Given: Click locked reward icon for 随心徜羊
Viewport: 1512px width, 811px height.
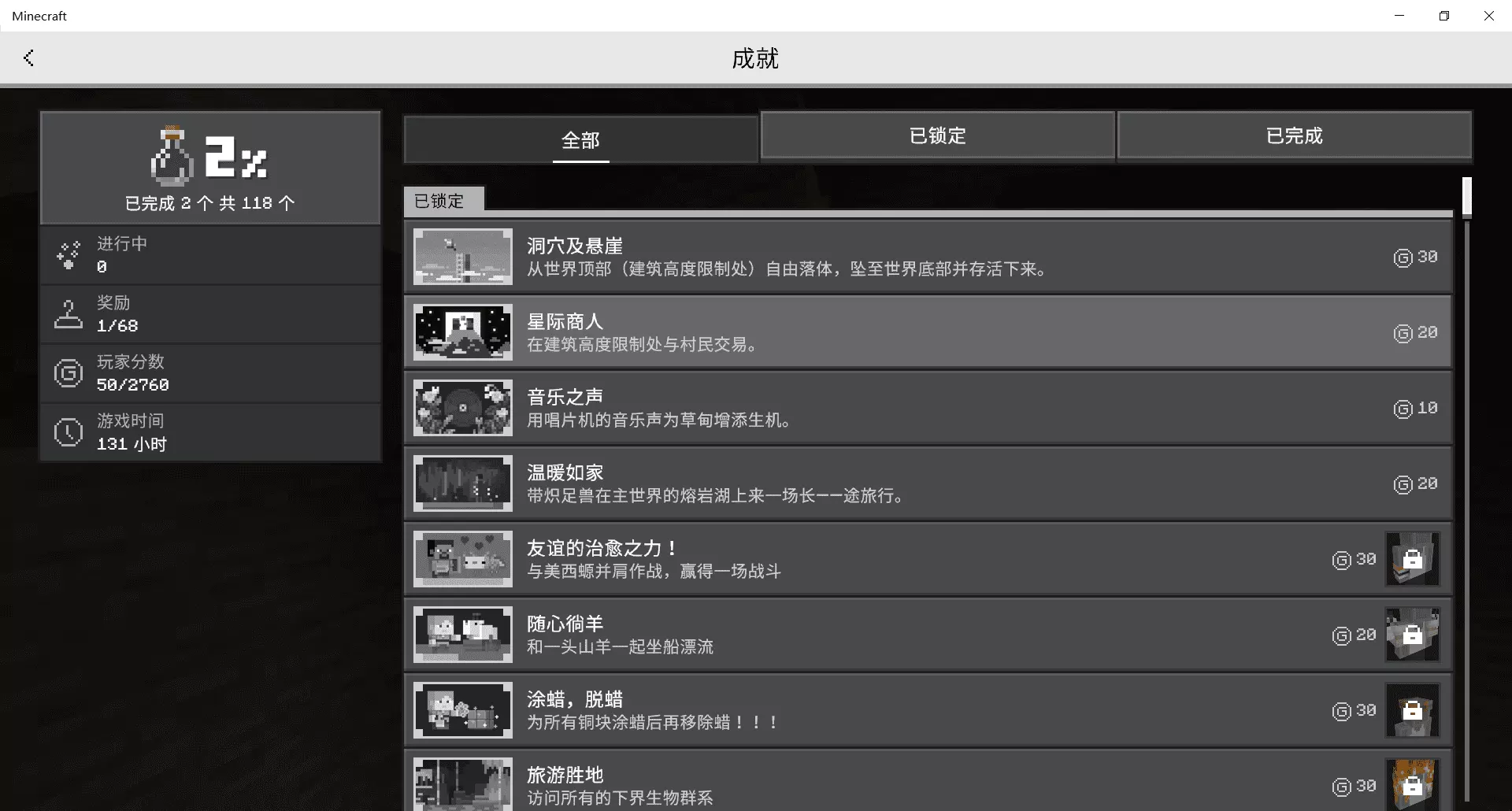Looking at the screenshot, I should point(1413,635).
